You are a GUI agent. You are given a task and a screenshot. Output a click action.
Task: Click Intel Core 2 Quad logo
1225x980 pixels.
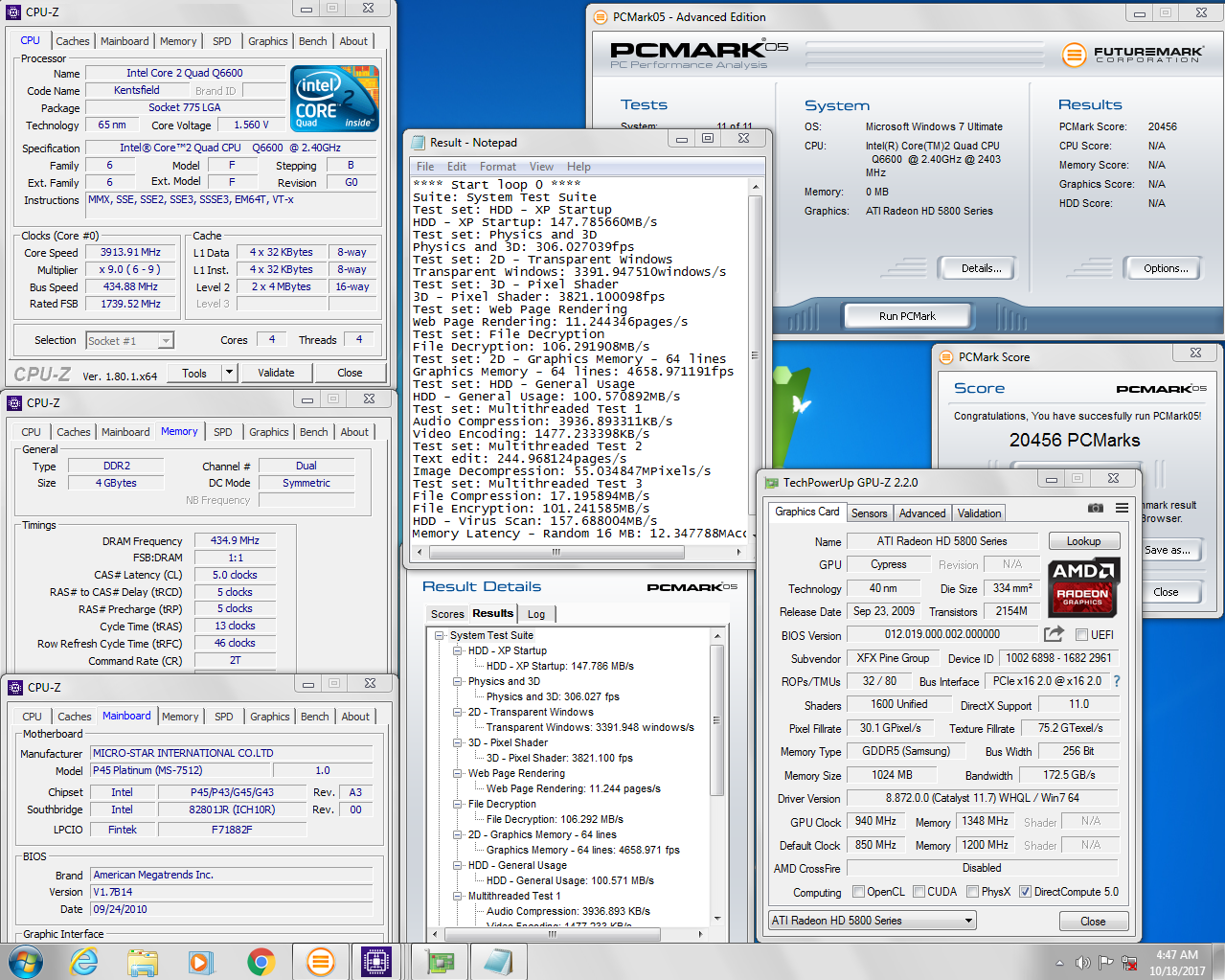pyautogui.click(x=334, y=99)
